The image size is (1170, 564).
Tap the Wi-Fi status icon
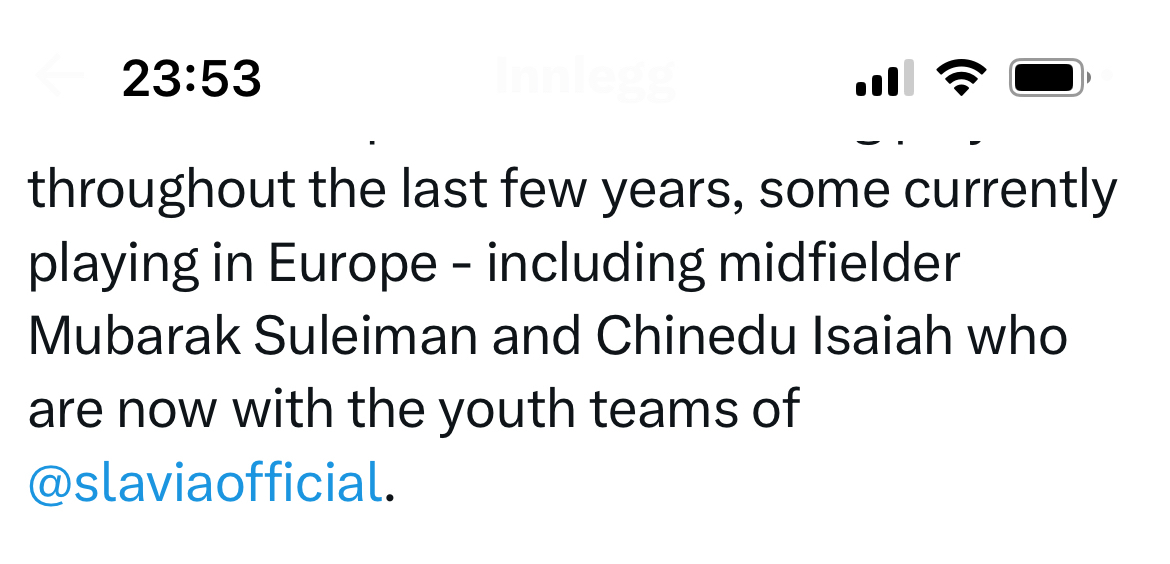[x=961, y=78]
